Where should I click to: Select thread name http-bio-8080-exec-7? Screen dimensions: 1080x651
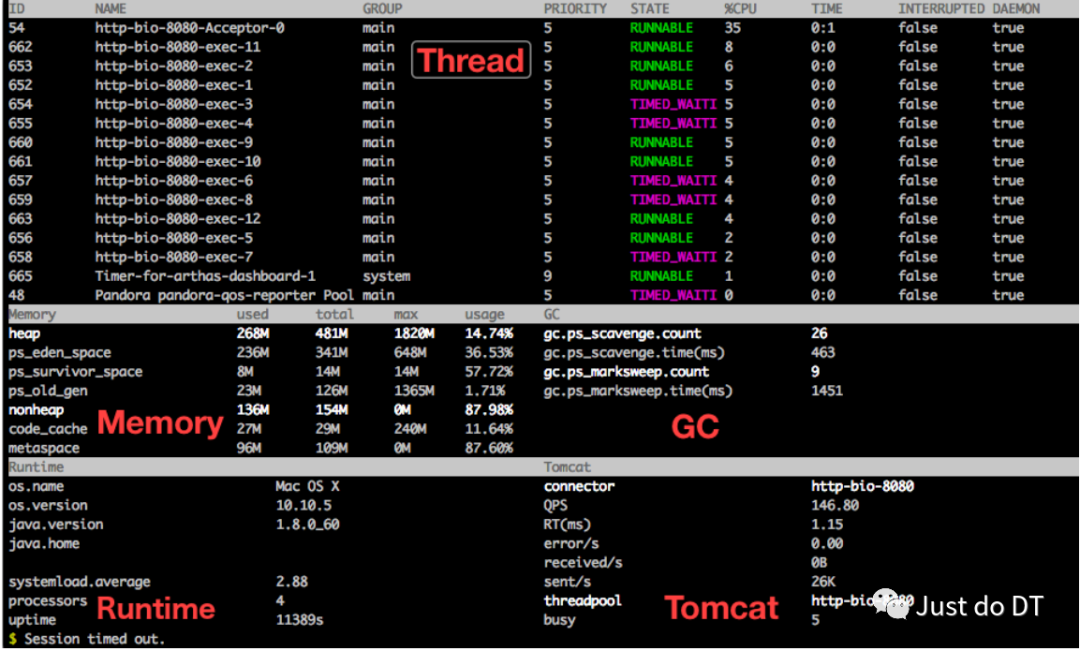click(x=174, y=257)
